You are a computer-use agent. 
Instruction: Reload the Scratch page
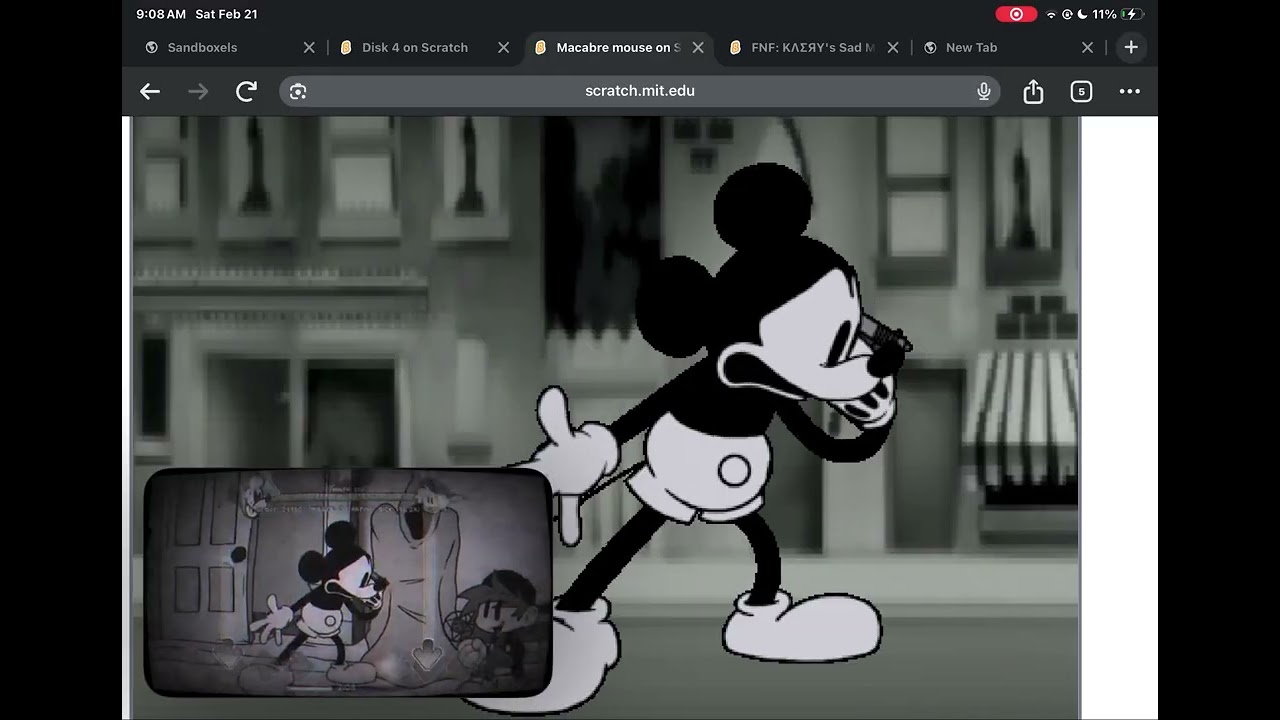[246, 92]
